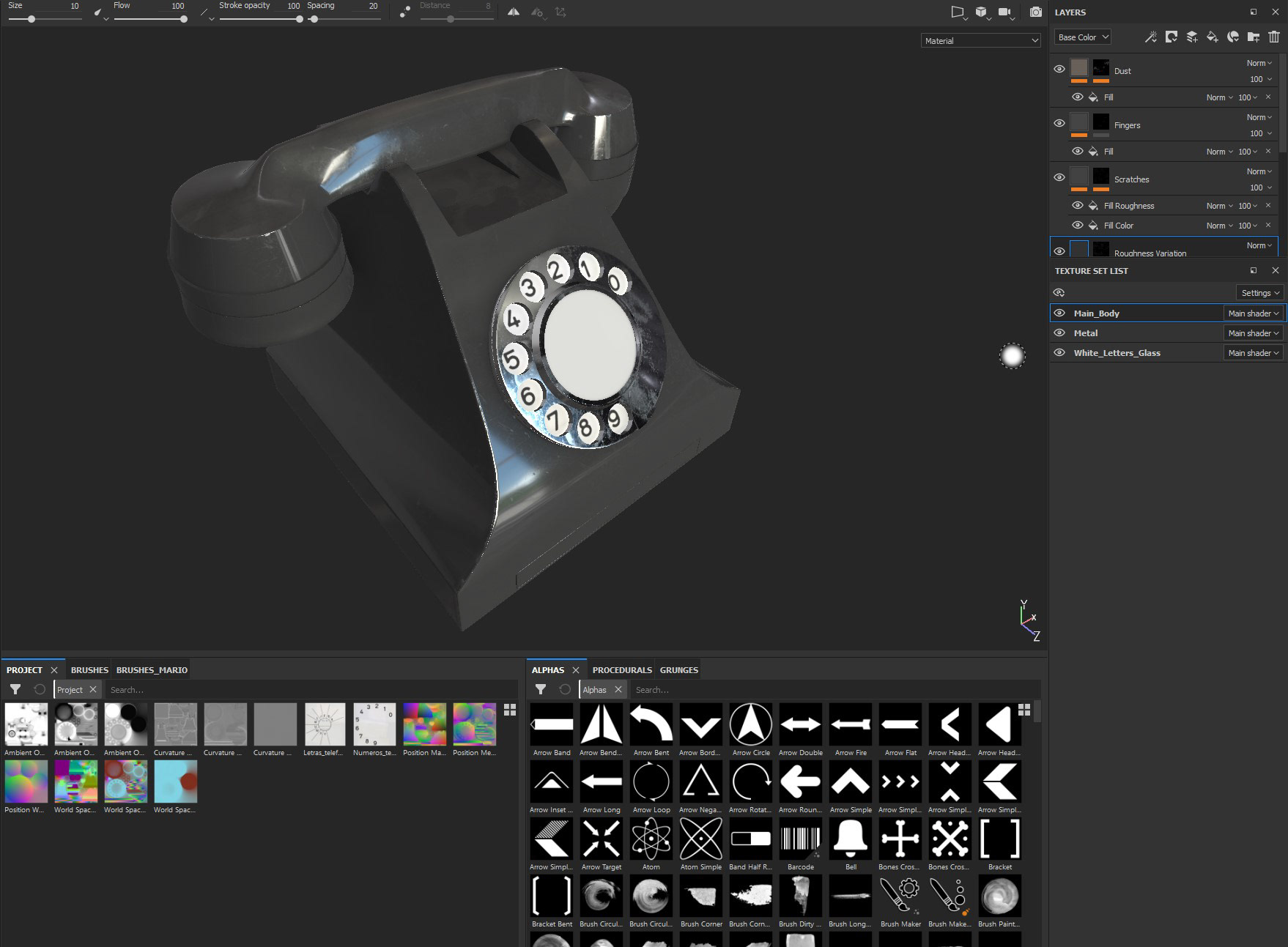Switch to the GRUNGES tab

pyautogui.click(x=679, y=669)
